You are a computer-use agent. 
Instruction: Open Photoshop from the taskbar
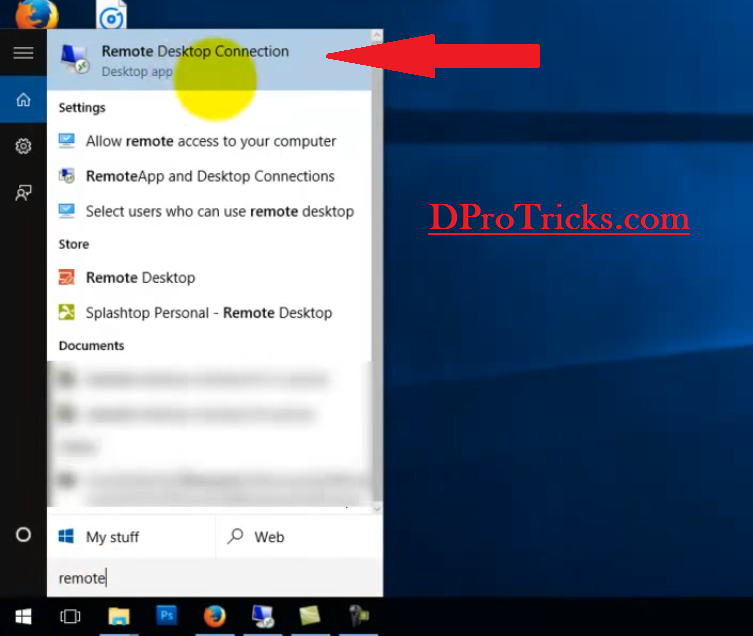click(x=167, y=615)
